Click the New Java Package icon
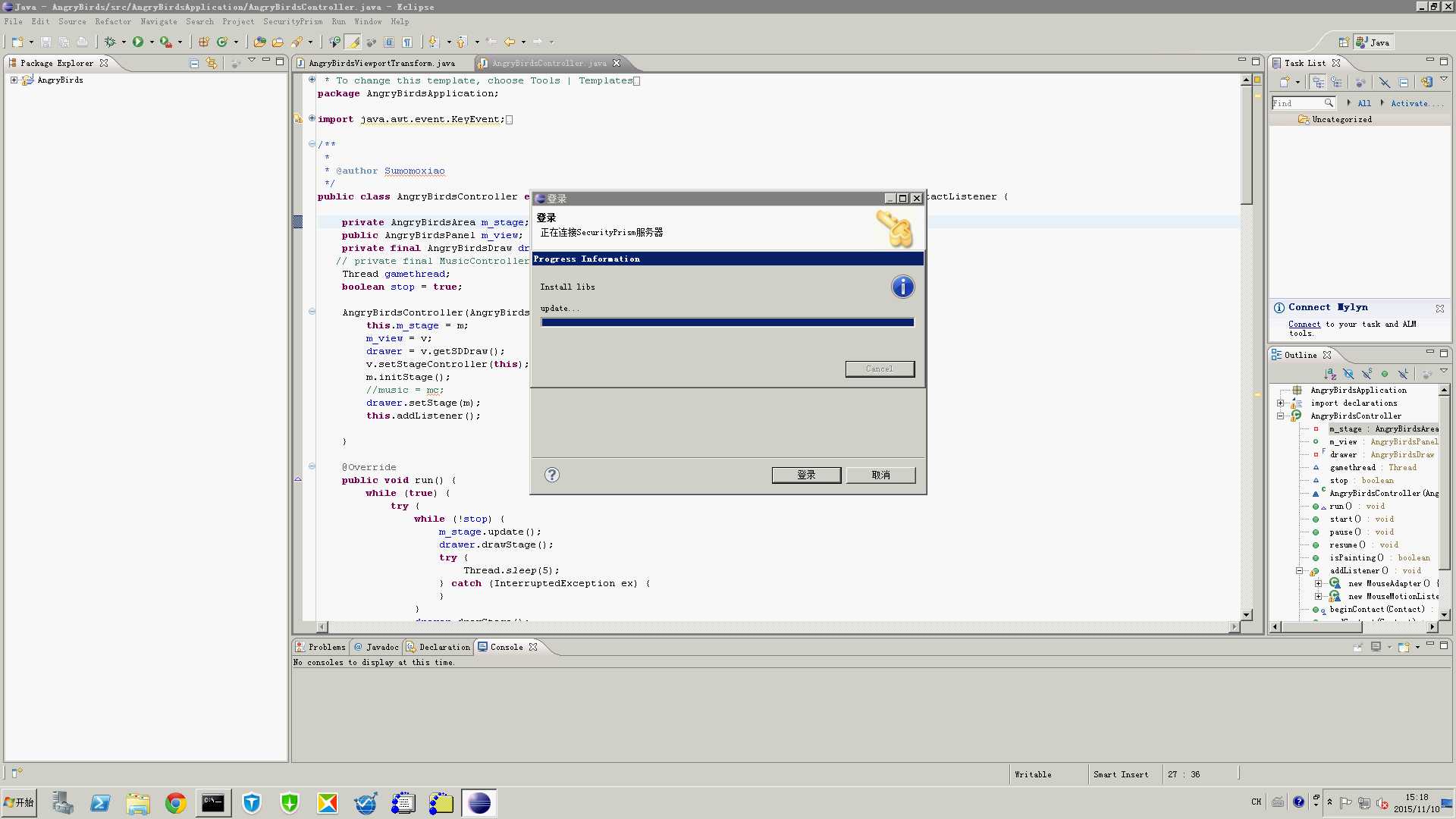The image size is (1456, 819). (x=204, y=42)
